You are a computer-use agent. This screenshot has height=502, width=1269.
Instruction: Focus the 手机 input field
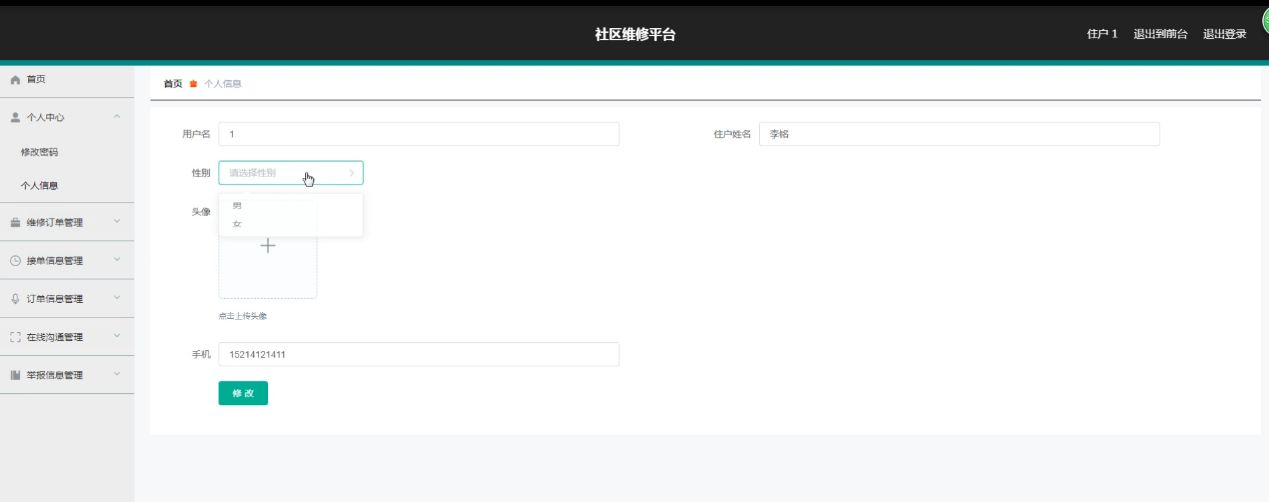tap(419, 354)
